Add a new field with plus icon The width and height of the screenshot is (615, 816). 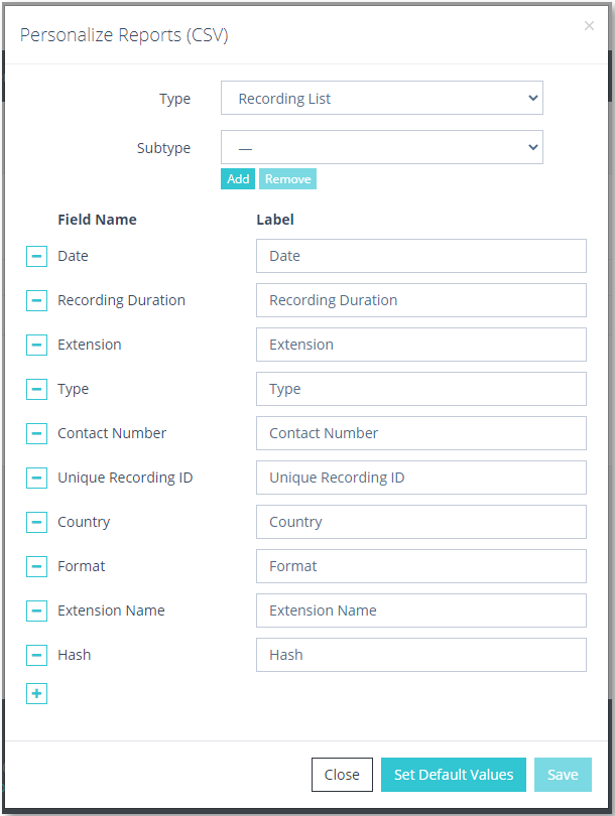pyautogui.click(x=36, y=693)
